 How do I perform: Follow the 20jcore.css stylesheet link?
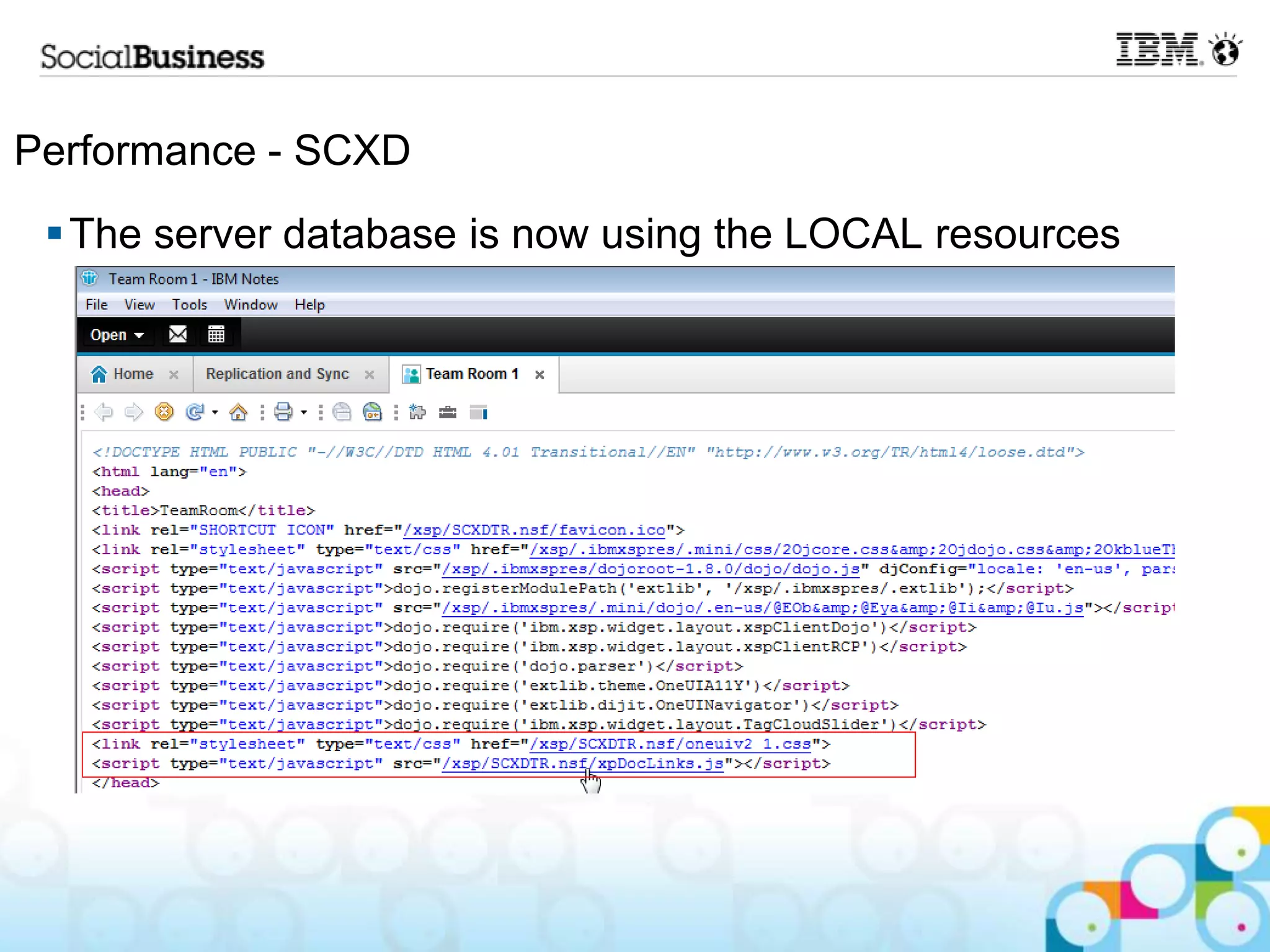click(x=852, y=550)
